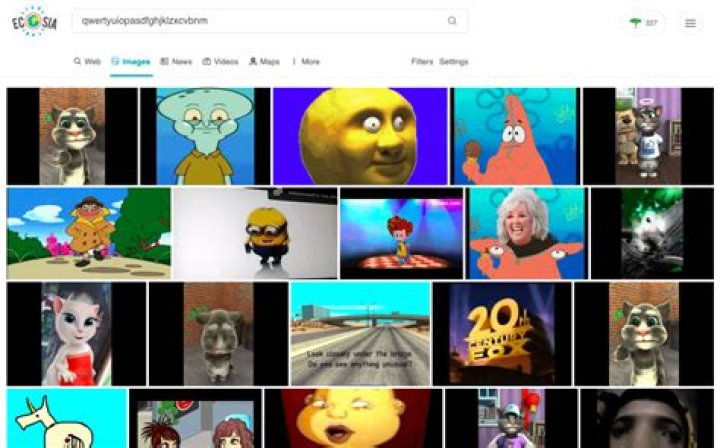Expand the More options menu
Screen dimensions: 720x448
(306, 62)
